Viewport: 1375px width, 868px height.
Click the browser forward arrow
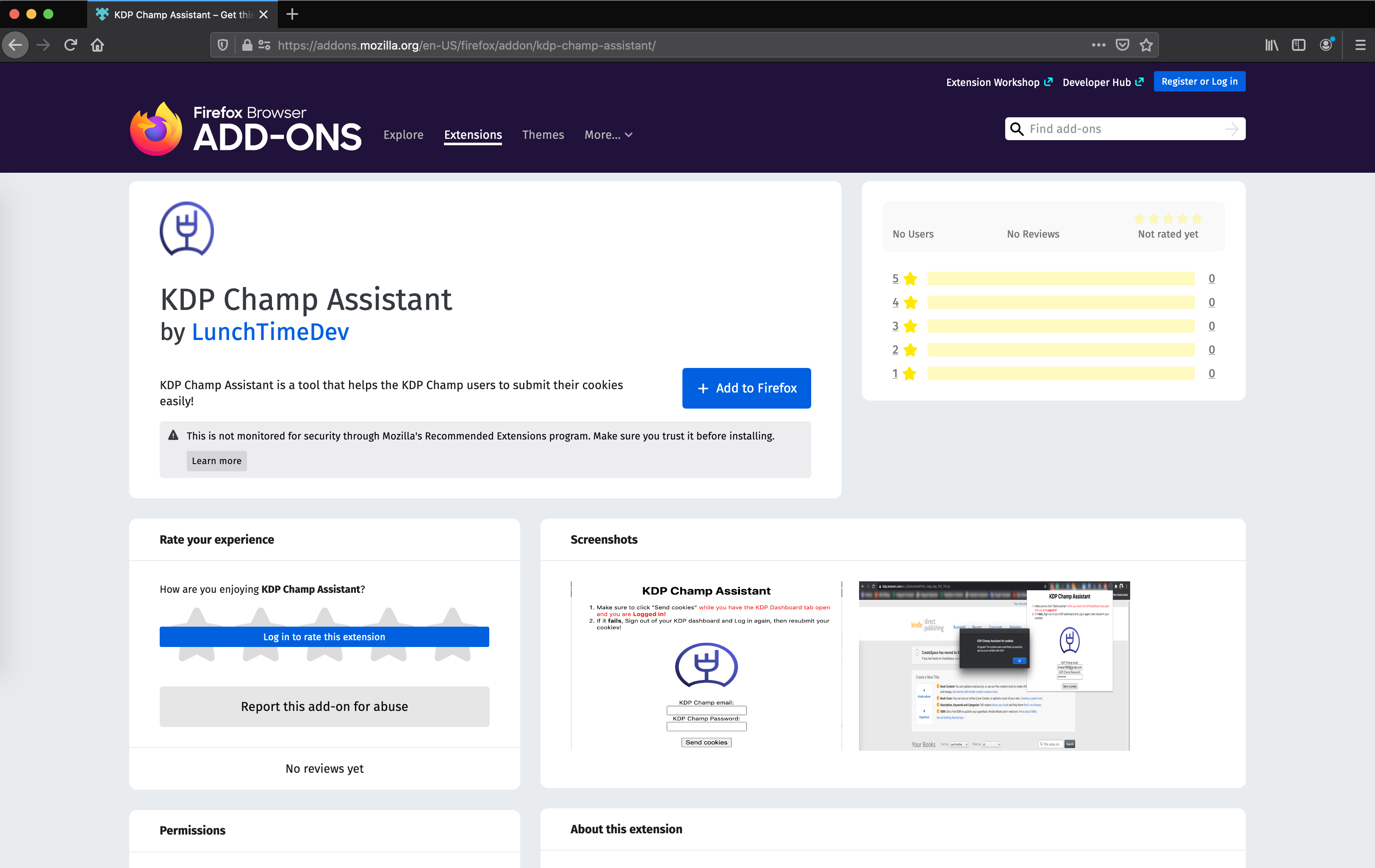click(43, 45)
